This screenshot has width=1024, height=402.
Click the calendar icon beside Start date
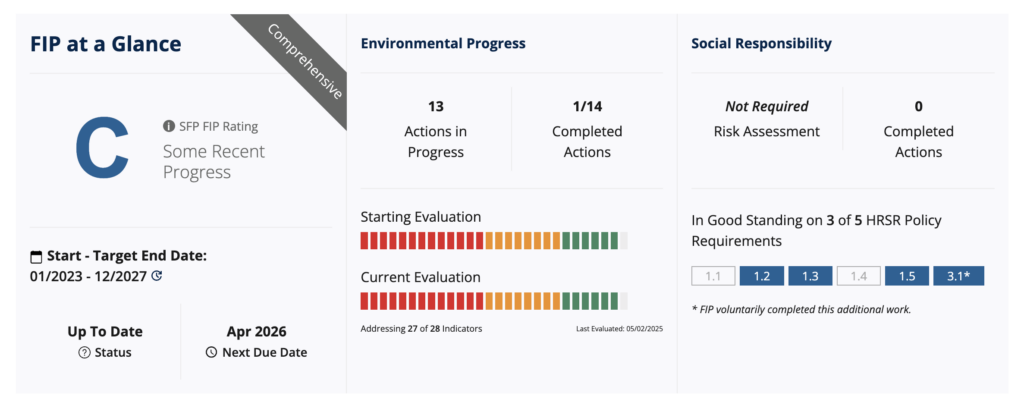[38, 256]
